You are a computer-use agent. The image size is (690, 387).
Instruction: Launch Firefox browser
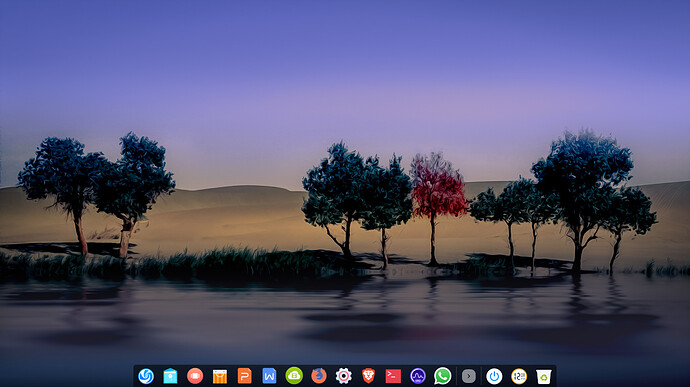pos(319,376)
